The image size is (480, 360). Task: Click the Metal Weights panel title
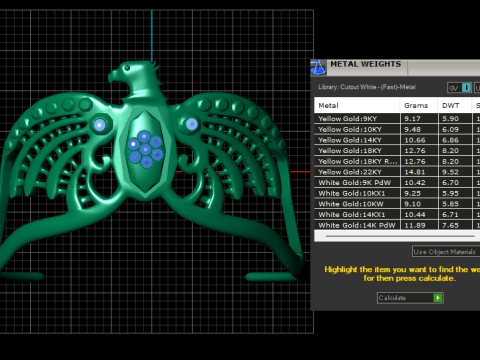click(x=365, y=64)
